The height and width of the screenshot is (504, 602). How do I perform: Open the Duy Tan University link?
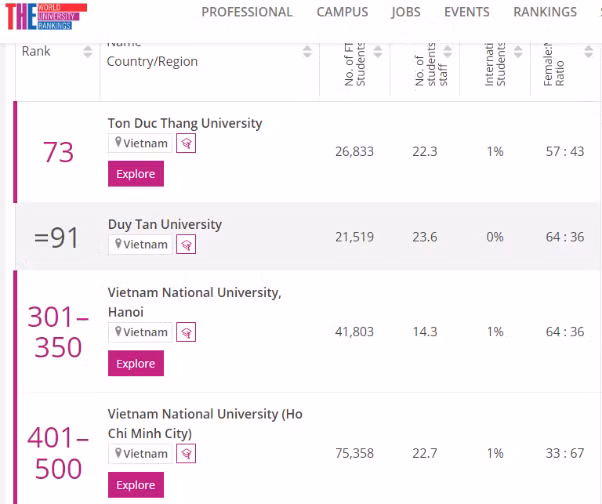click(x=165, y=224)
